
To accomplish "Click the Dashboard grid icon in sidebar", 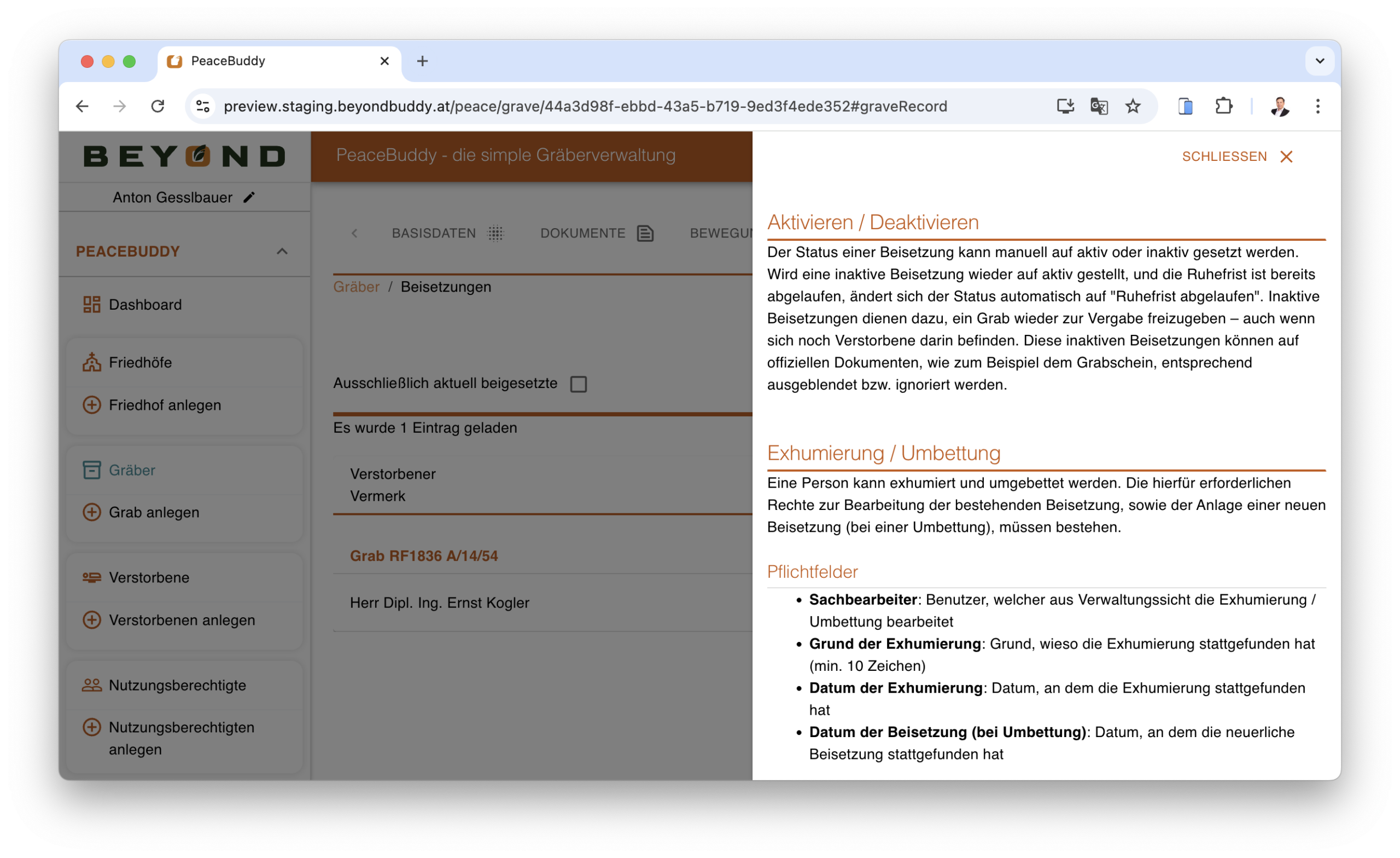I will tap(91, 305).
